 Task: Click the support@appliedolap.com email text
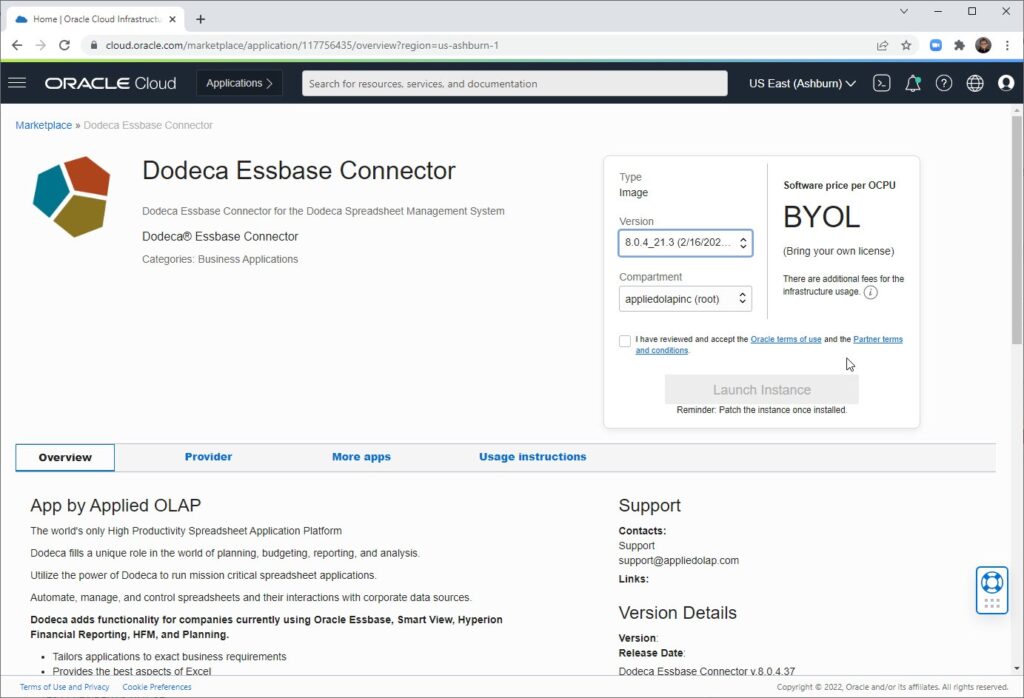(679, 560)
